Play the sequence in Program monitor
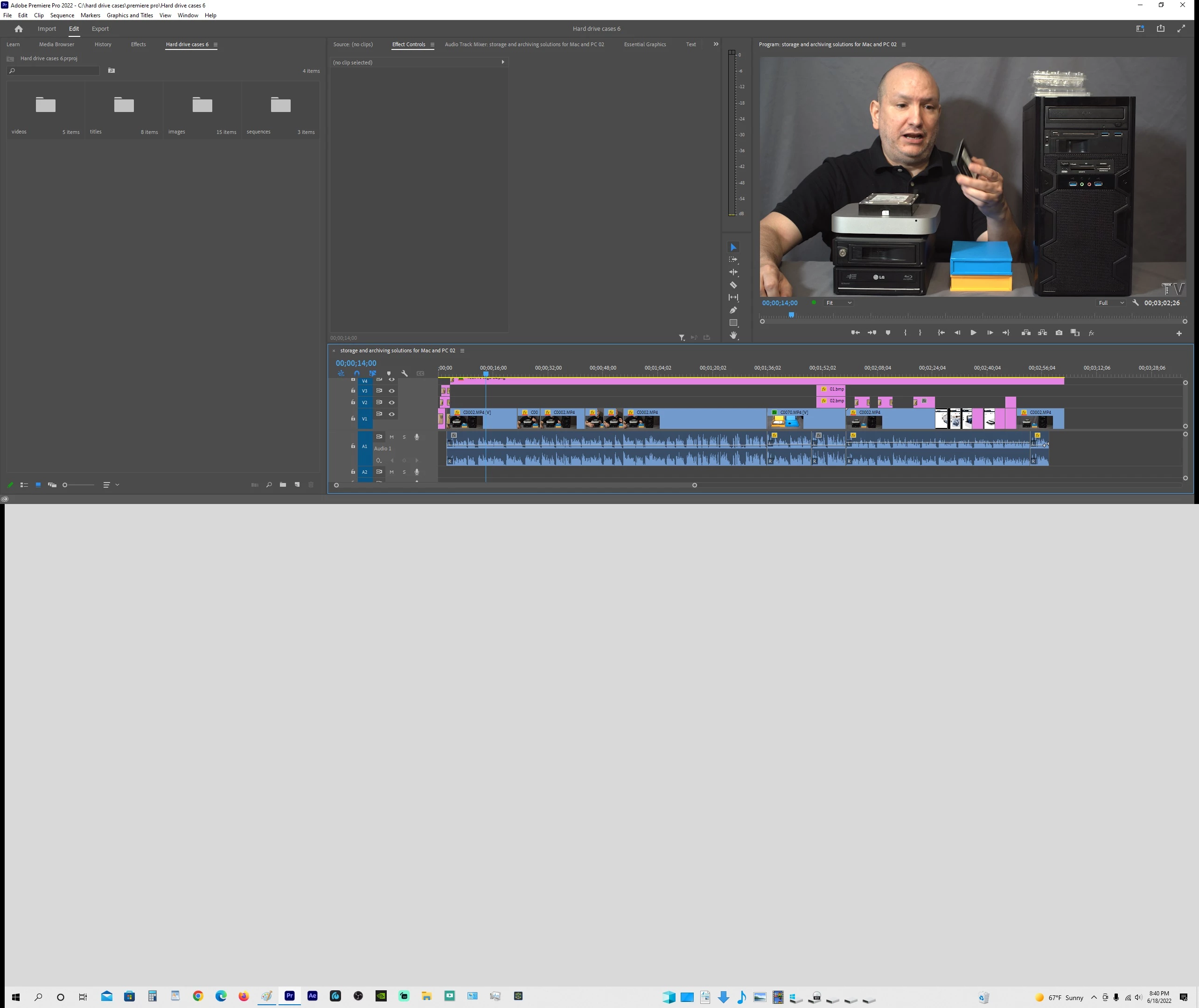Image resolution: width=1199 pixels, height=1008 pixels. 973,333
